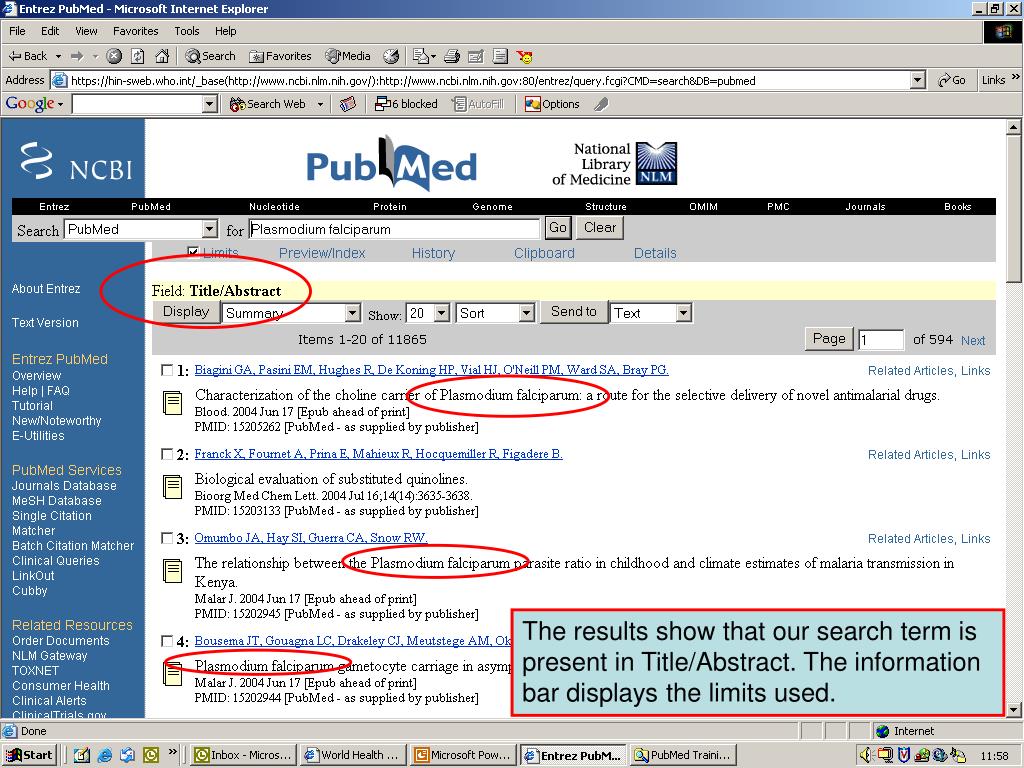Image resolution: width=1024 pixels, height=768 pixels.
Task: Click the PubMed logo banner
Action: 392,163
